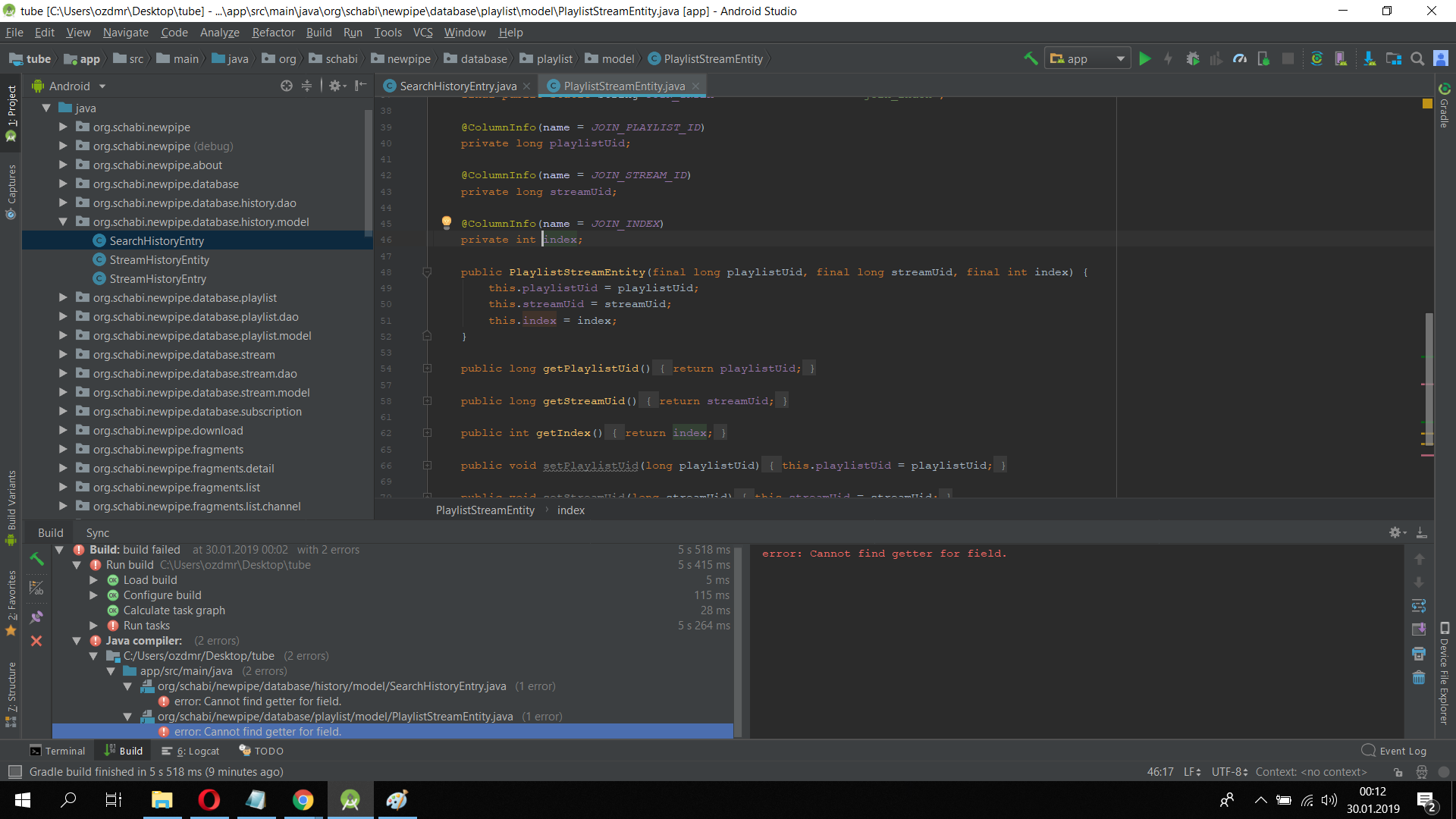Click the Make Project hammer icon

click(x=1031, y=58)
